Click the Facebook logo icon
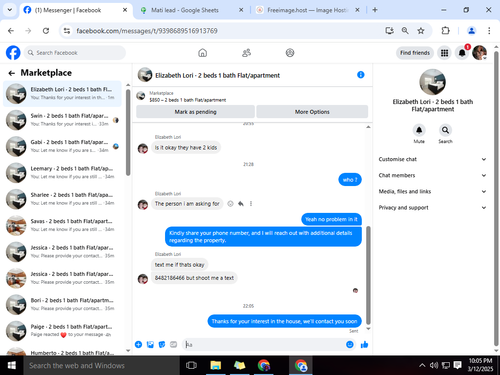Screen dimensions: 500x375 coord(13,53)
